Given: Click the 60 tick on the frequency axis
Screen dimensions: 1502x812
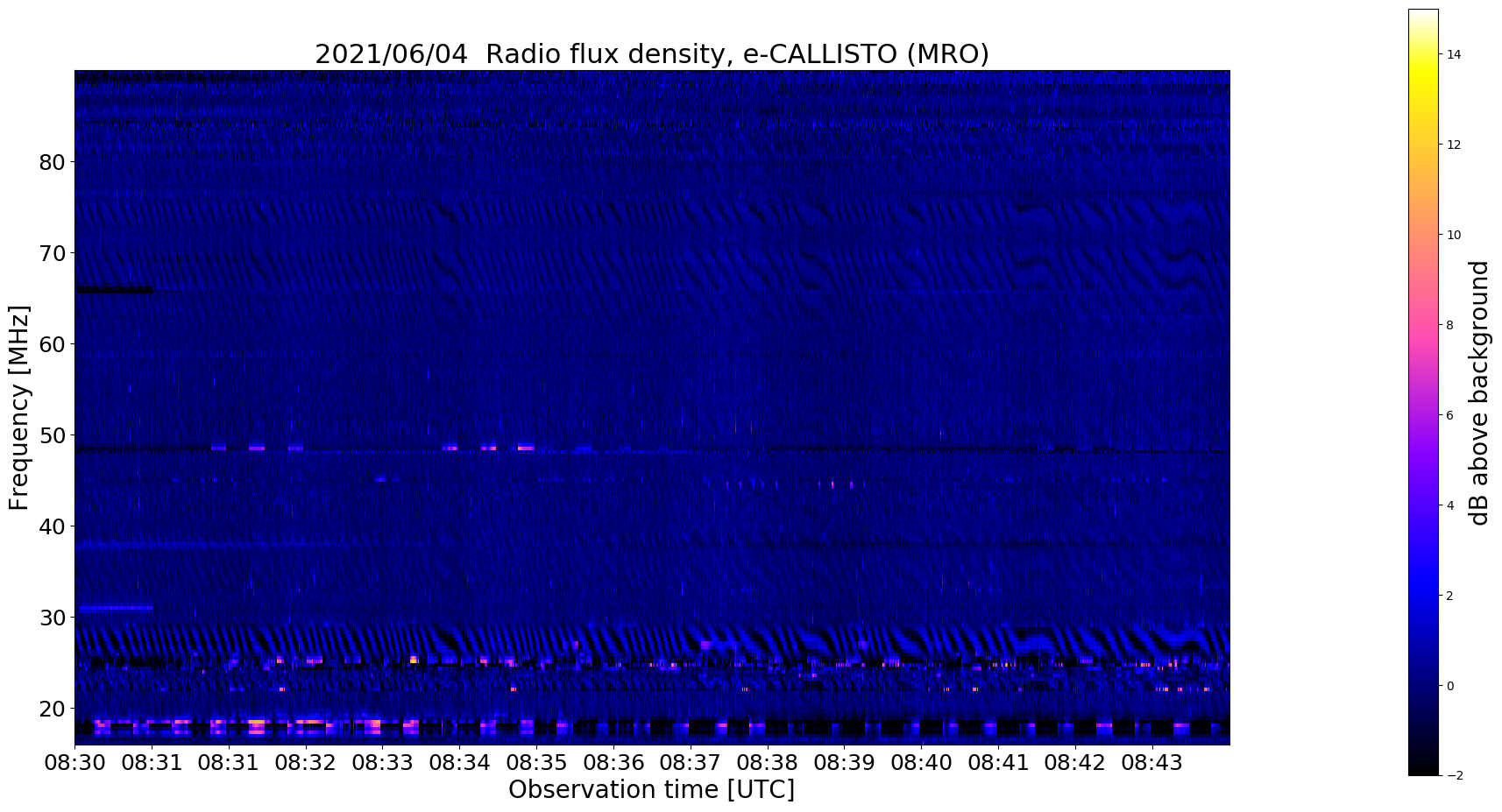Looking at the screenshot, I should [x=53, y=344].
